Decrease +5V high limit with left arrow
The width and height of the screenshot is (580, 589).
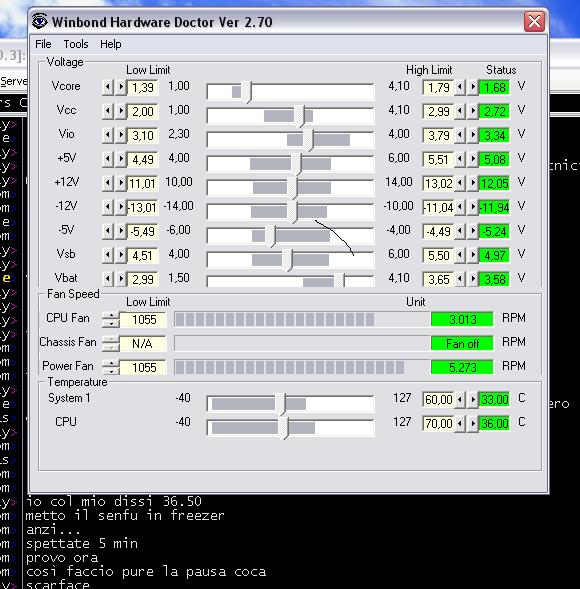pyautogui.click(x=460, y=160)
